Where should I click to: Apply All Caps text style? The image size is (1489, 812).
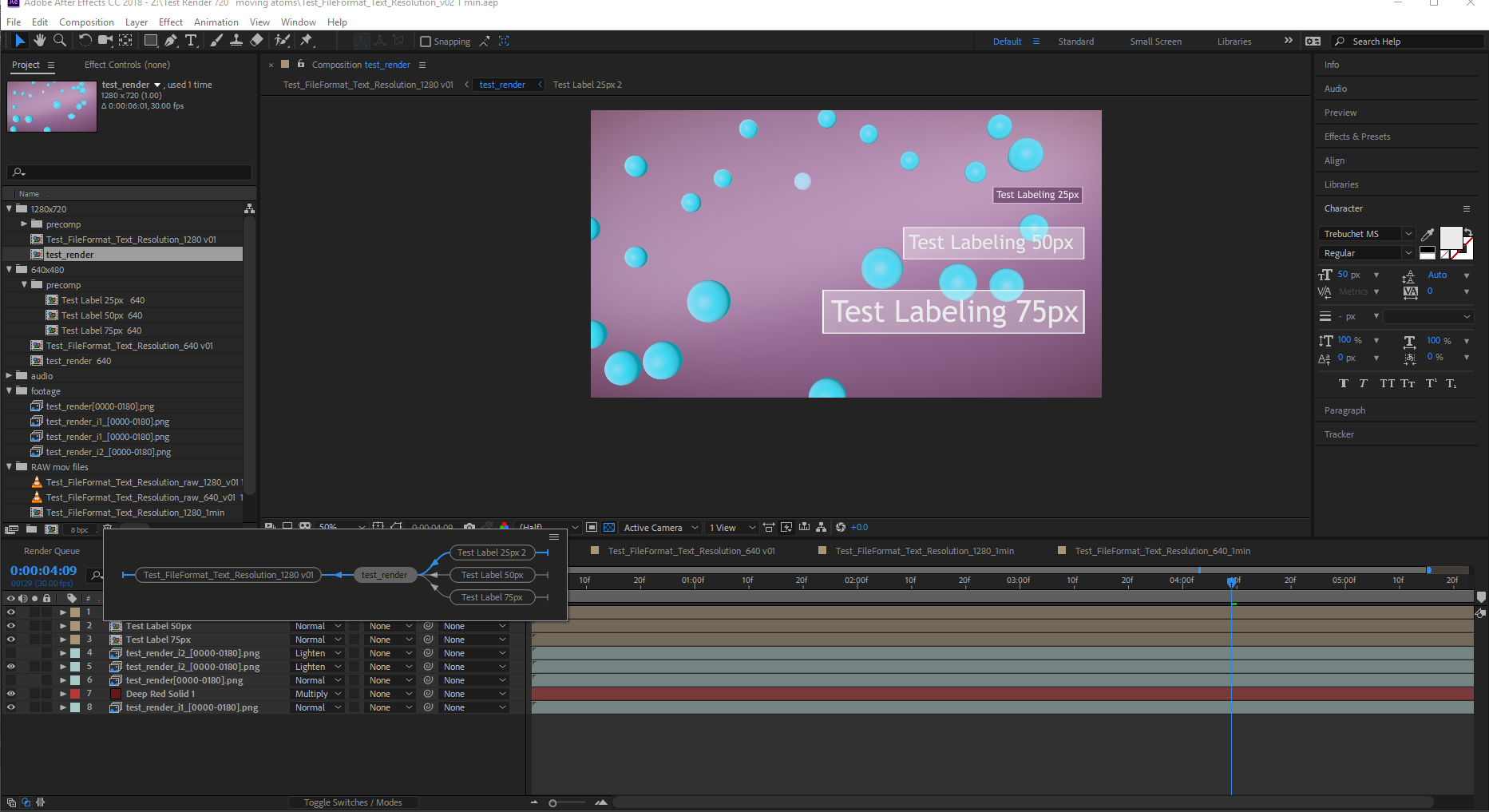1388,383
